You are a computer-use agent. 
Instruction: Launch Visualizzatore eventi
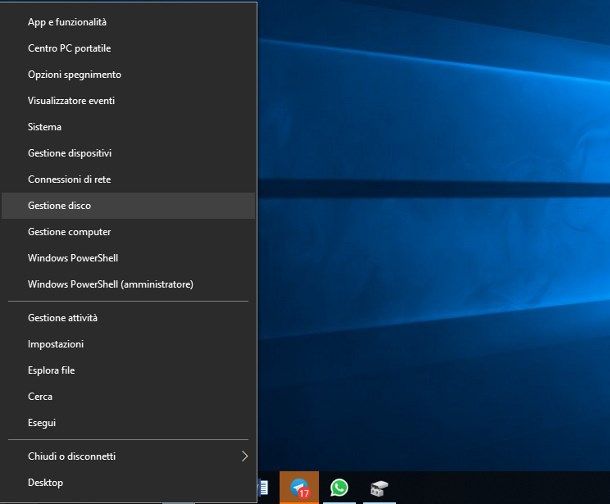128,101
